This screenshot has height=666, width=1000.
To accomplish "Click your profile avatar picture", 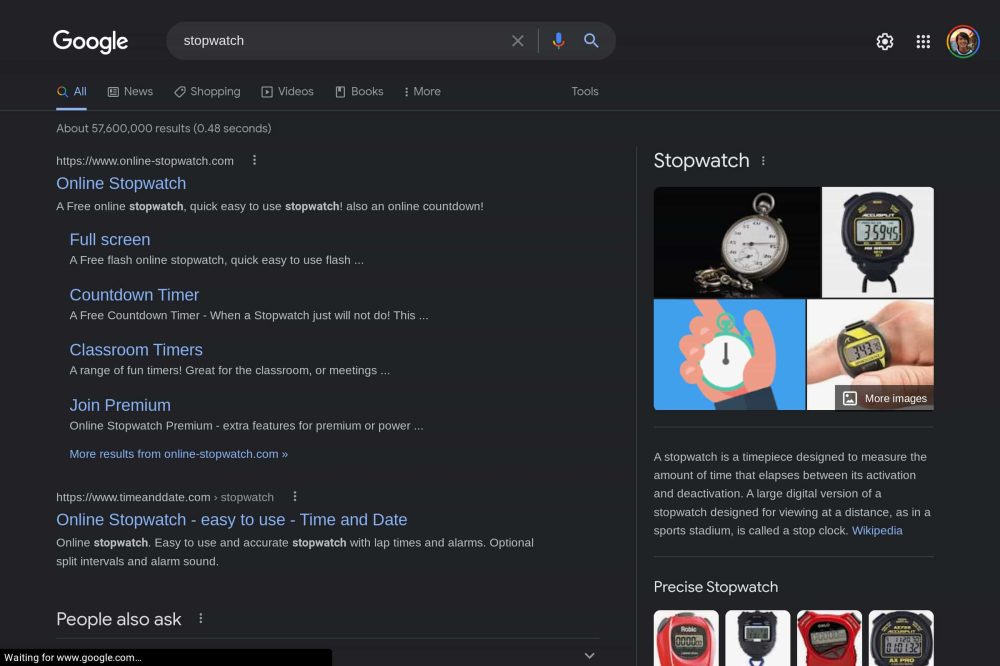I will point(962,41).
